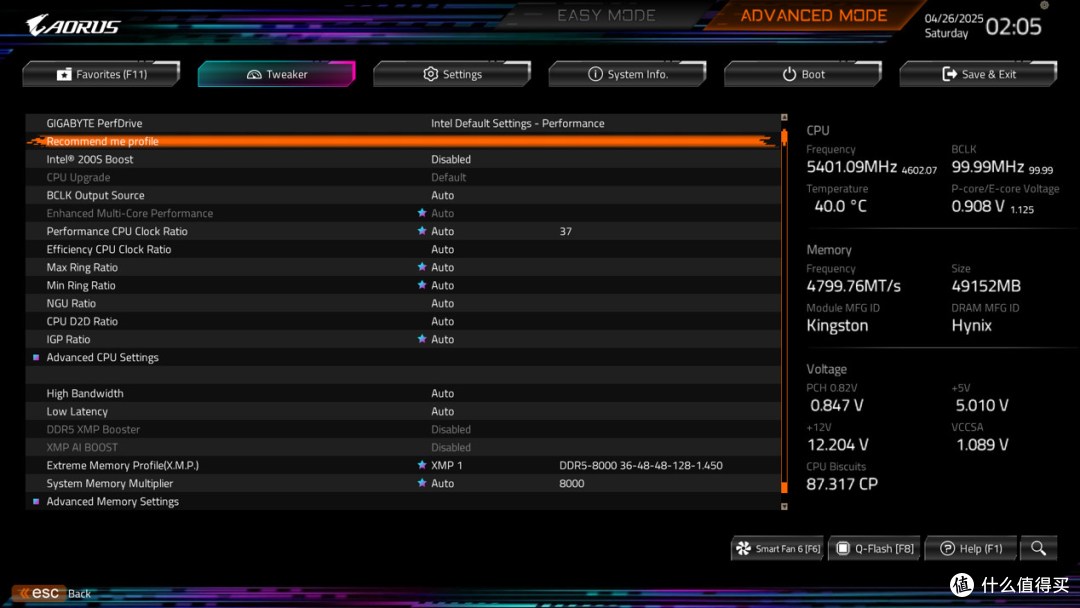
Task: Click the Kingston module MFG ID
Action: coord(837,325)
